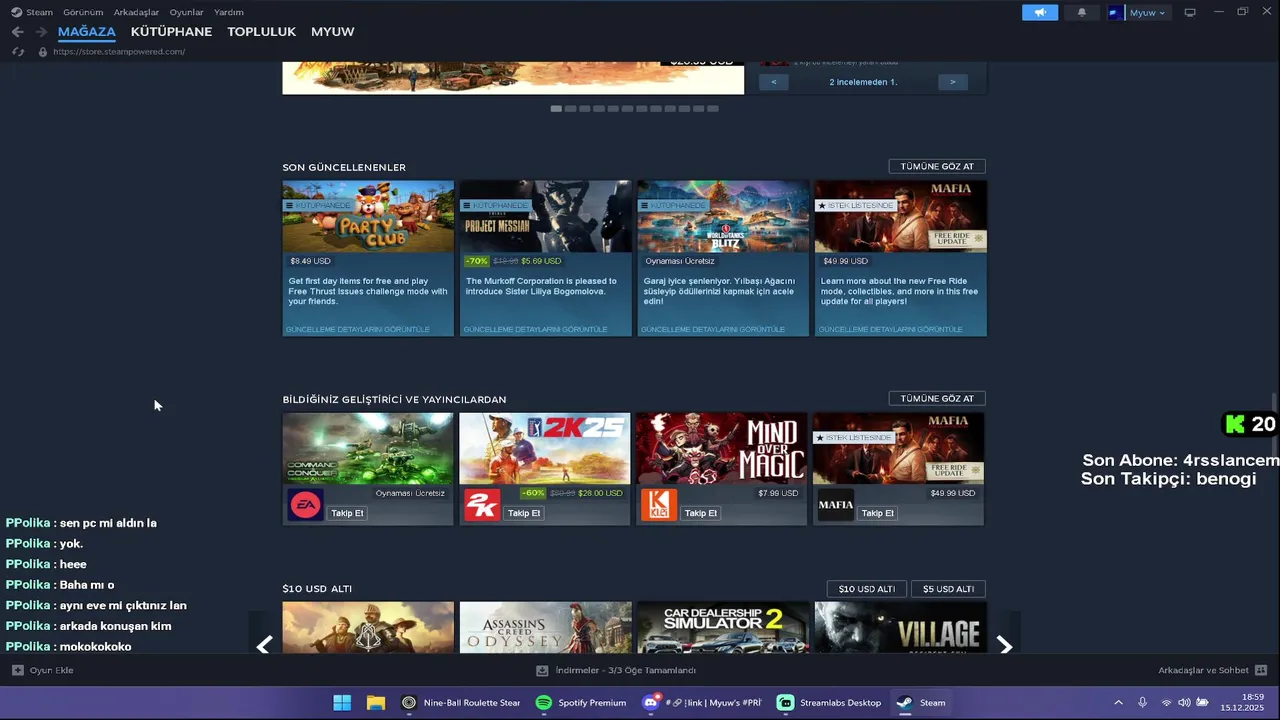This screenshot has height=720, width=1280.
Task: Open the Discord taskbar window
Action: pyautogui.click(x=702, y=702)
